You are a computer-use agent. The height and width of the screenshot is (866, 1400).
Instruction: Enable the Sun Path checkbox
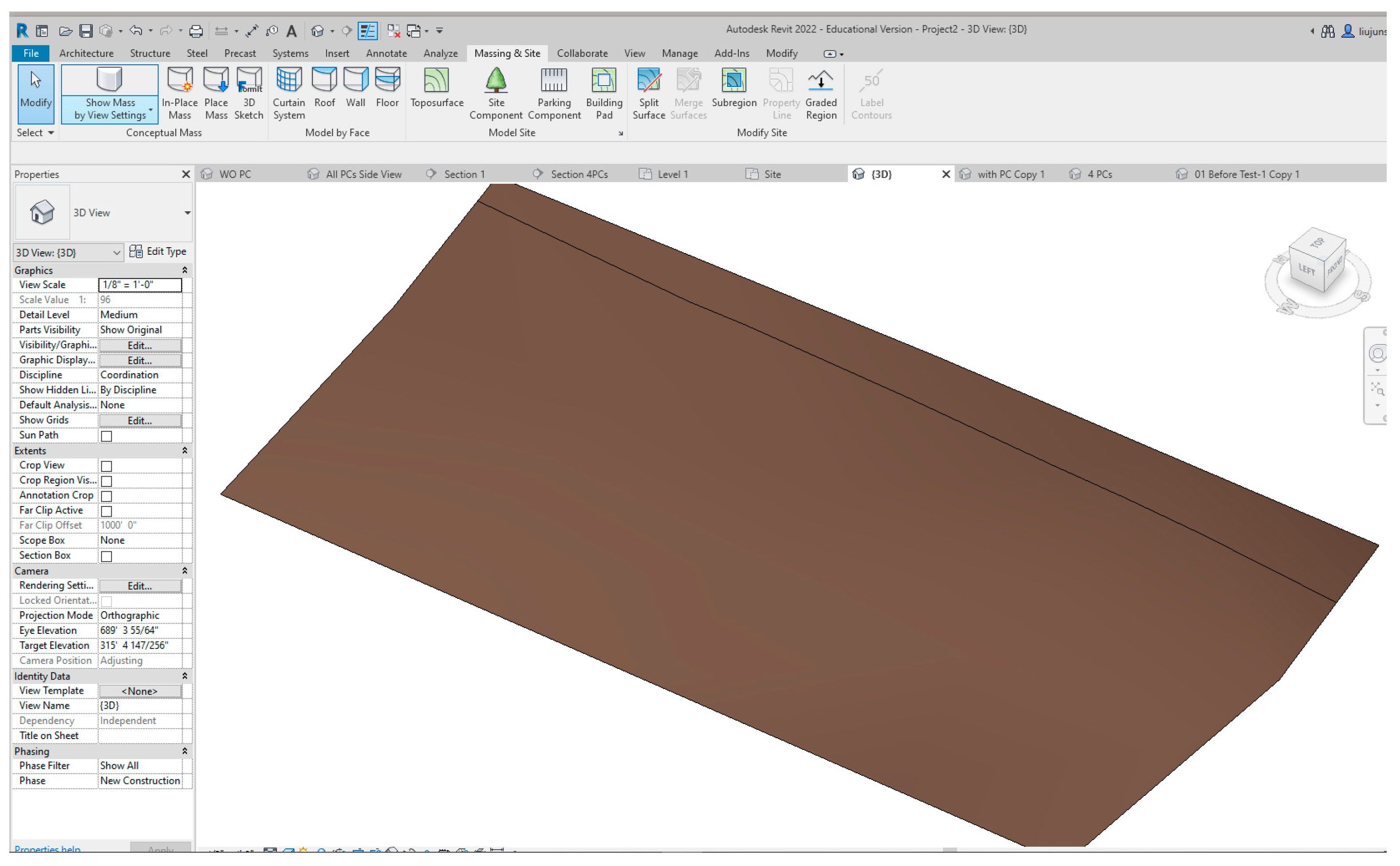[106, 436]
